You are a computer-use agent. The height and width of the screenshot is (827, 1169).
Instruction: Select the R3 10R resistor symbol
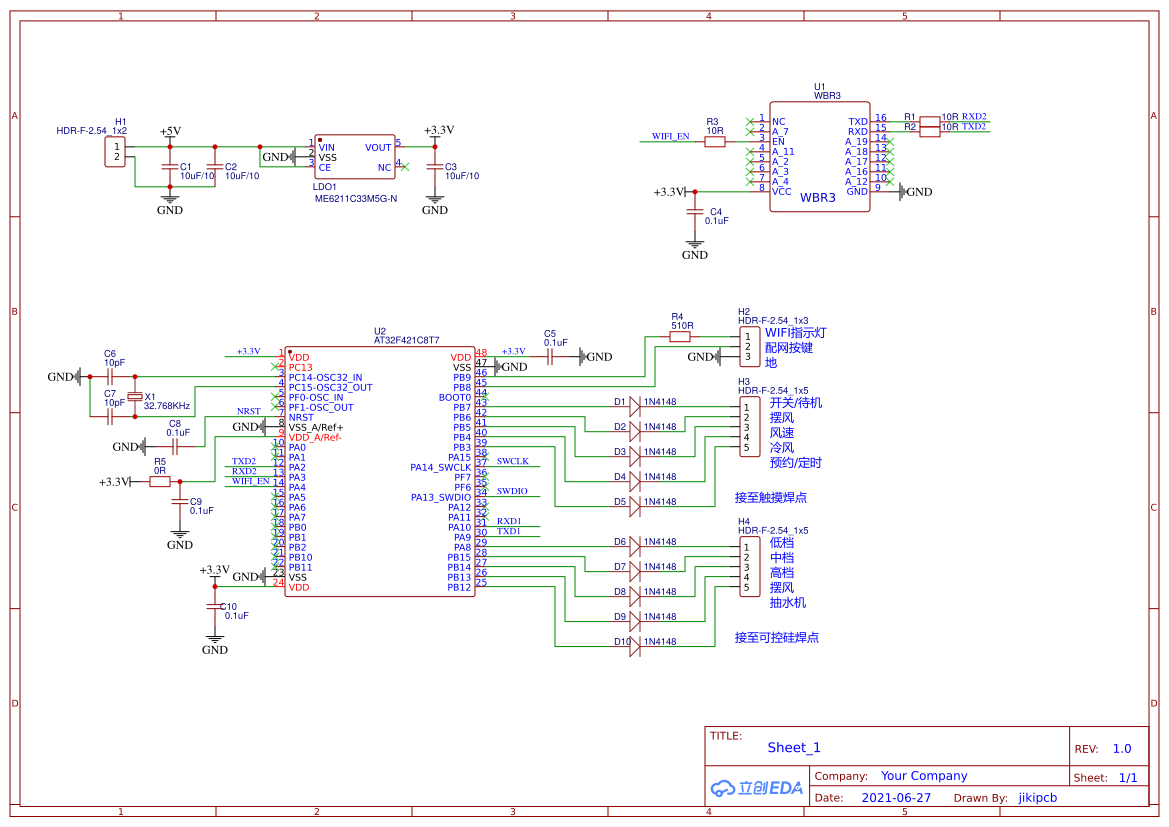click(x=714, y=142)
